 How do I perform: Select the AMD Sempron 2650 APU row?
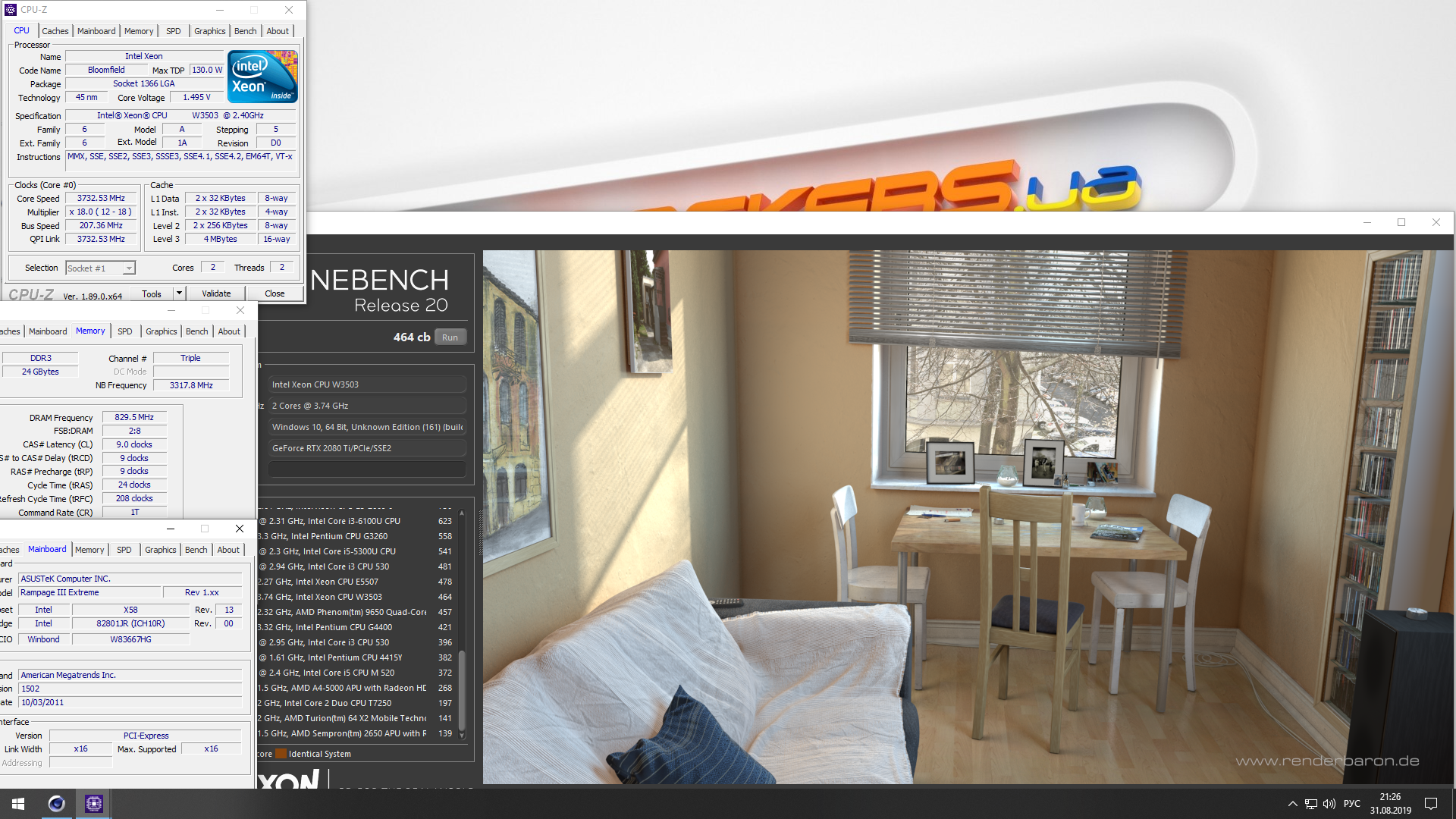[356, 733]
